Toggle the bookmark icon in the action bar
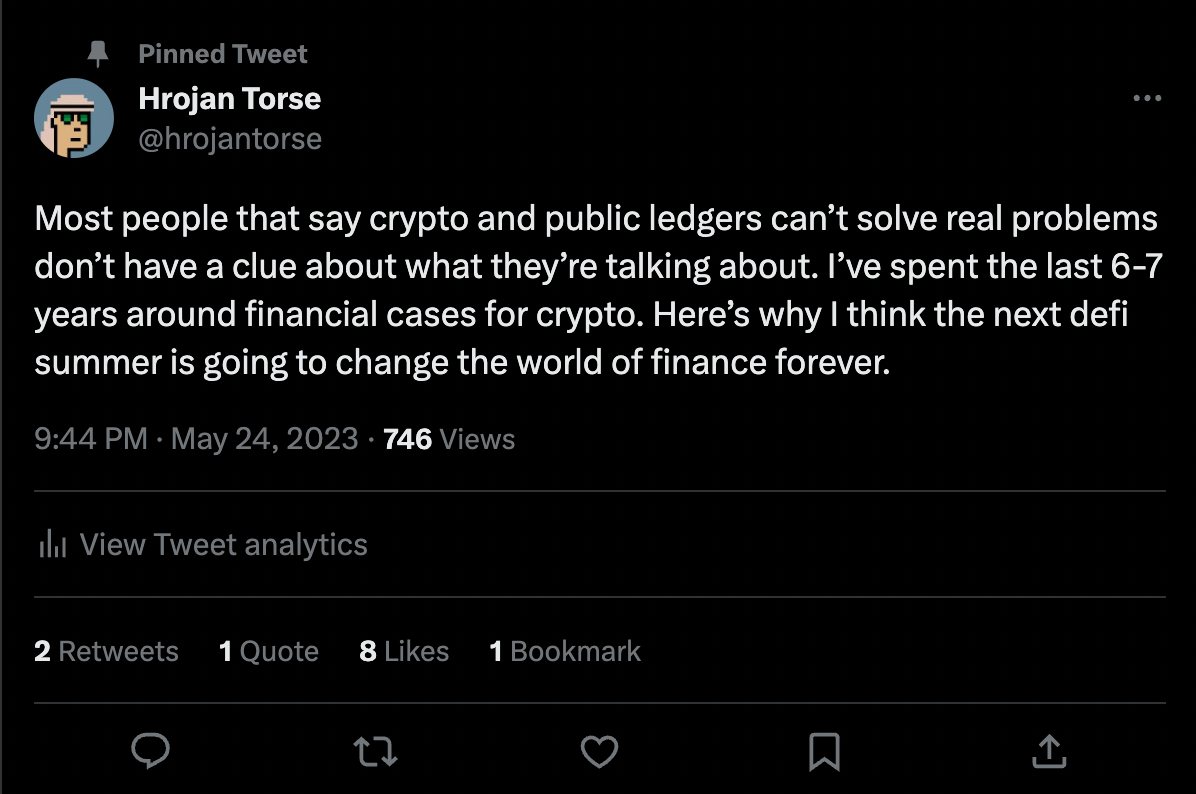The width and height of the screenshot is (1196, 794). pyautogui.click(x=824, y=750)
